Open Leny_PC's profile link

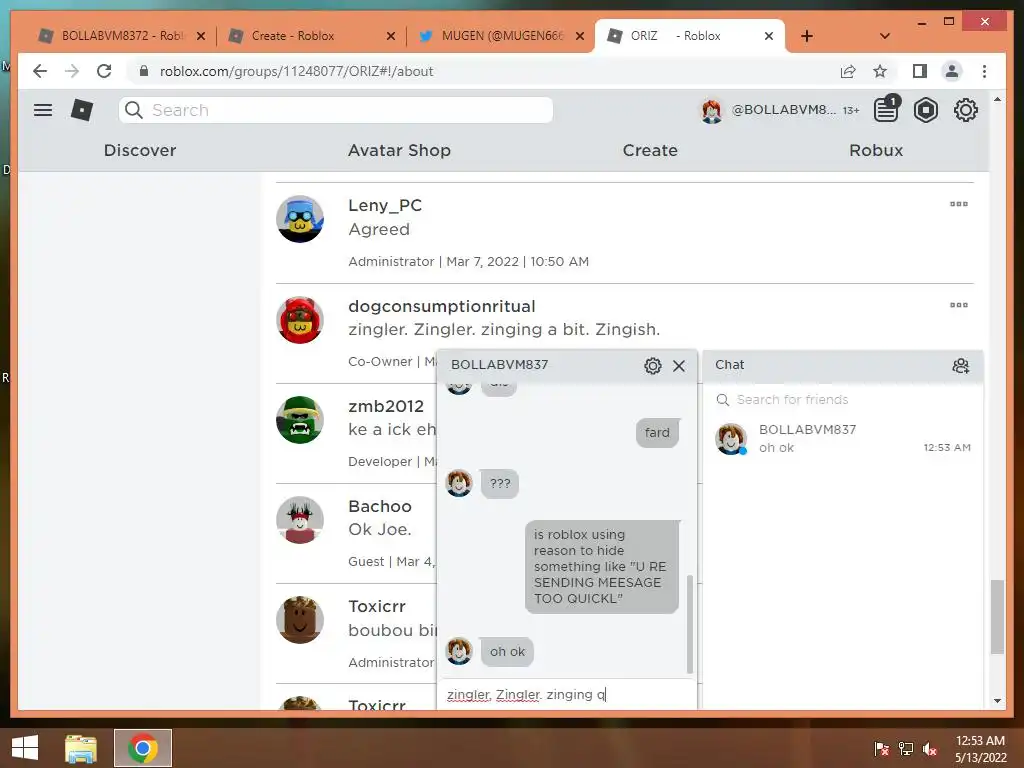pyautogui.click(x=385, y=205)
